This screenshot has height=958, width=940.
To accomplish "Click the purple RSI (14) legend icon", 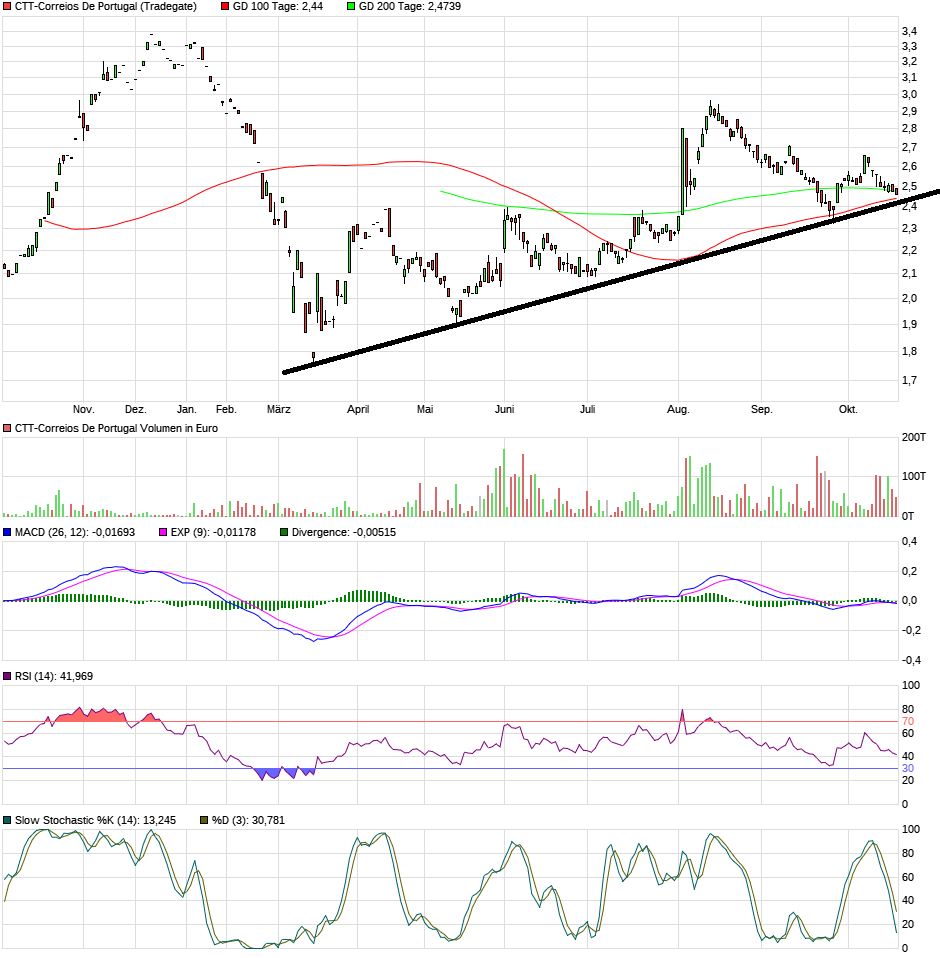I will click(7, 675).
